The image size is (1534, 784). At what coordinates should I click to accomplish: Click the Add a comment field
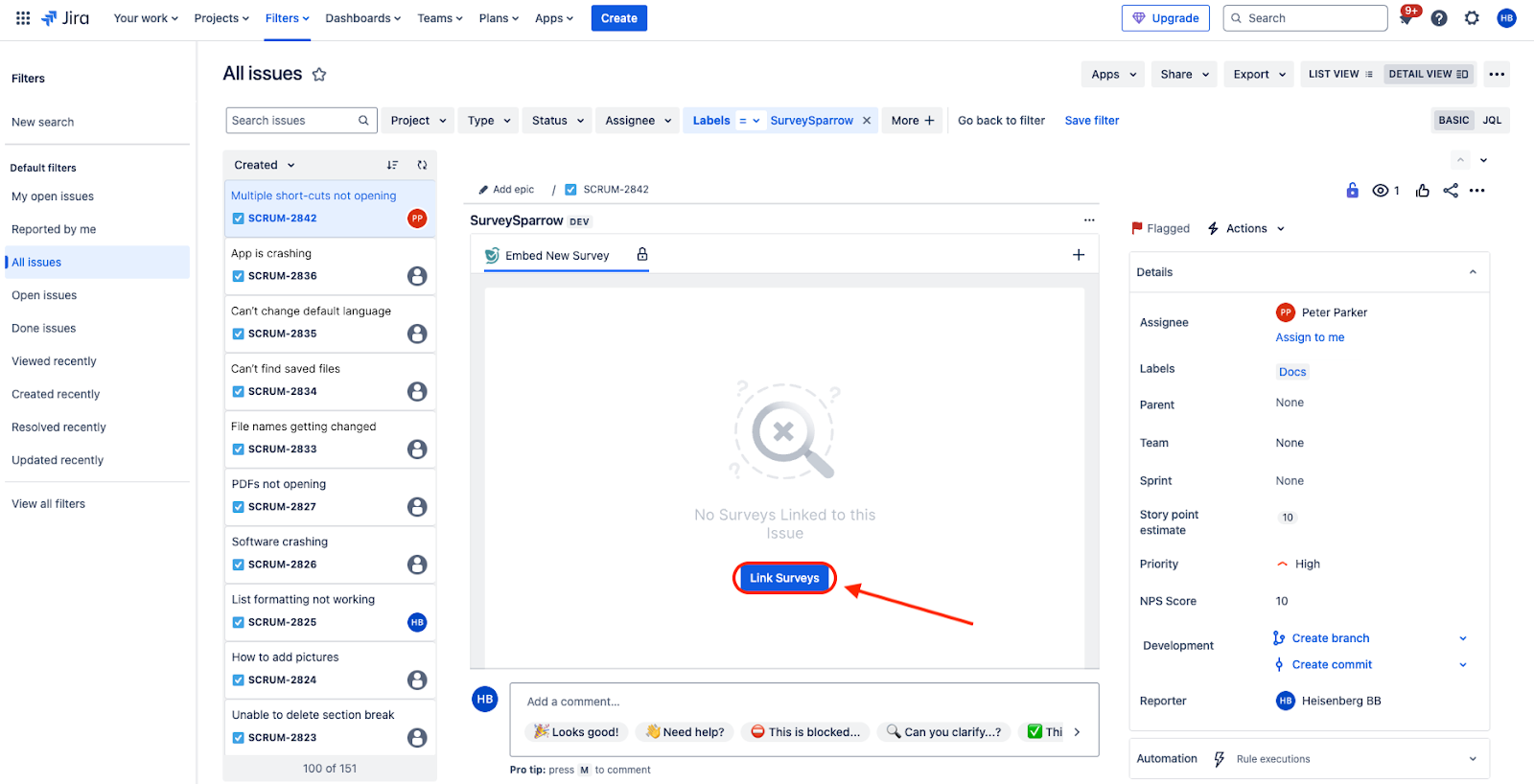click(803, 702)
